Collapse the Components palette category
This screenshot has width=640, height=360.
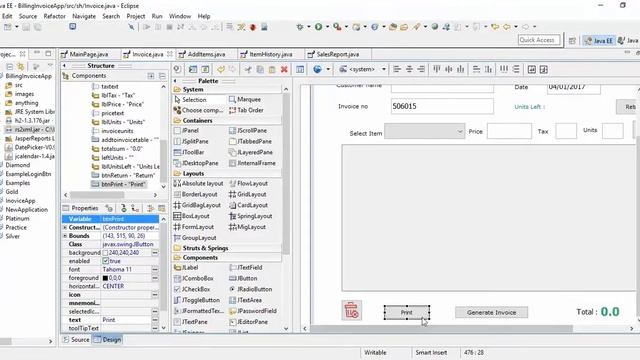pos(227,258)
